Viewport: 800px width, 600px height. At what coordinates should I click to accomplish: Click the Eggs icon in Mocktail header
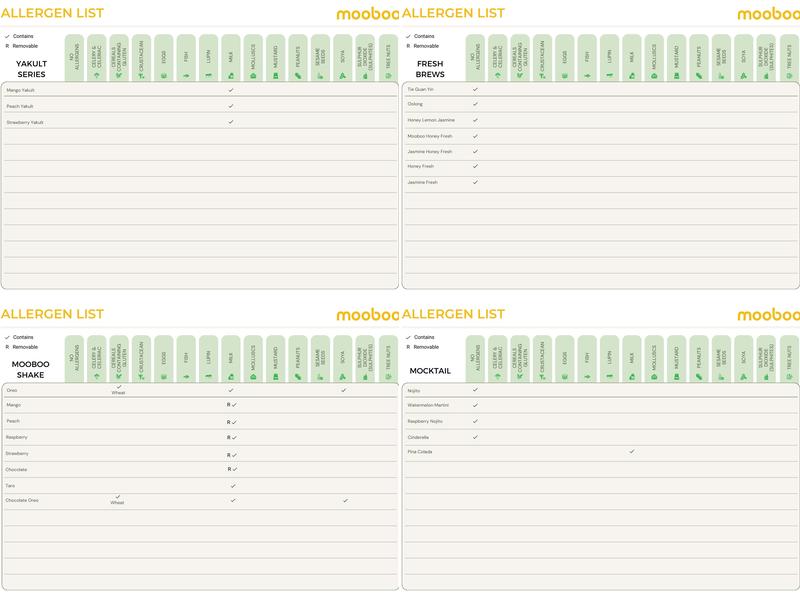click(x=565, y=375)
